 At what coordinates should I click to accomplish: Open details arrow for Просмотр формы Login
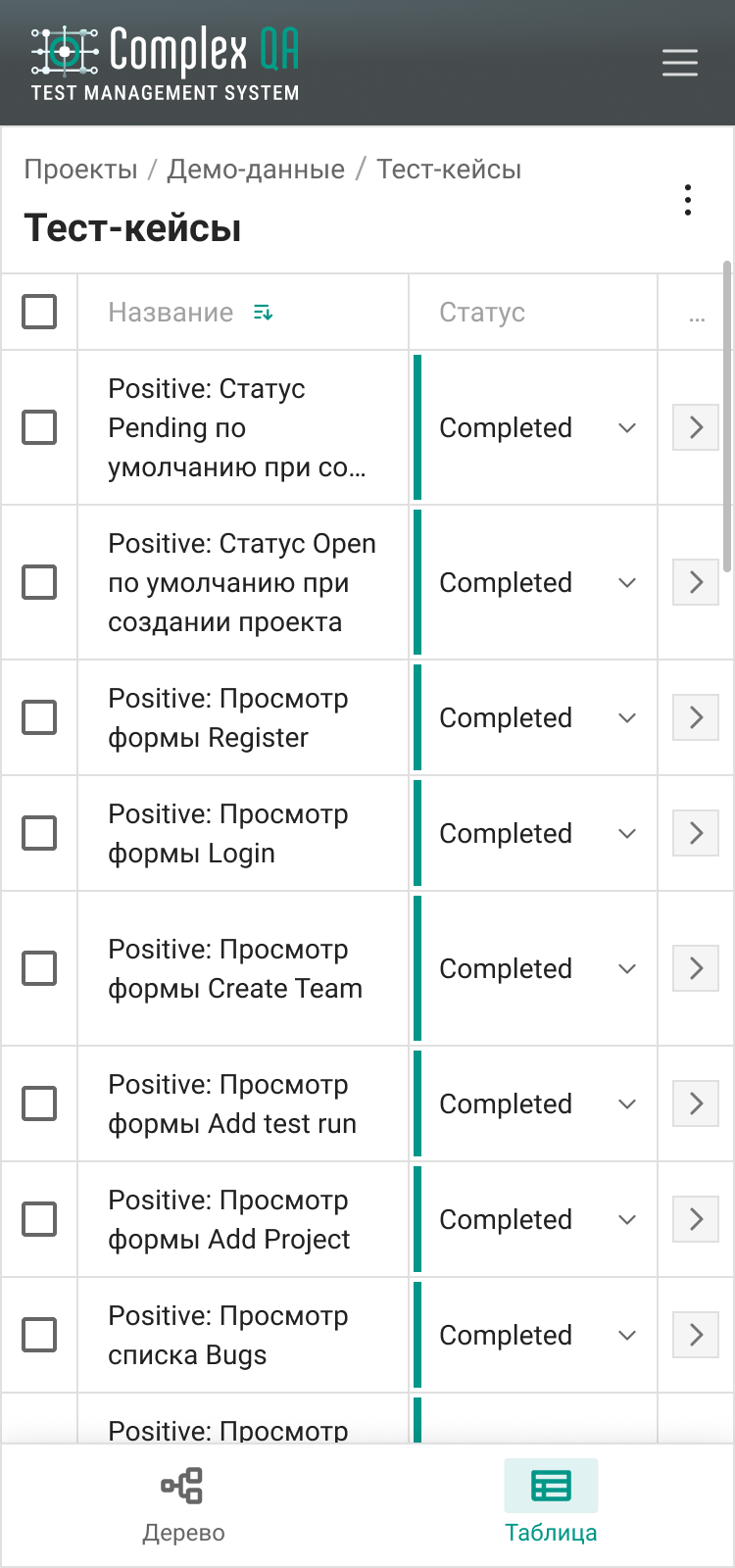click(x=696, y=833)
